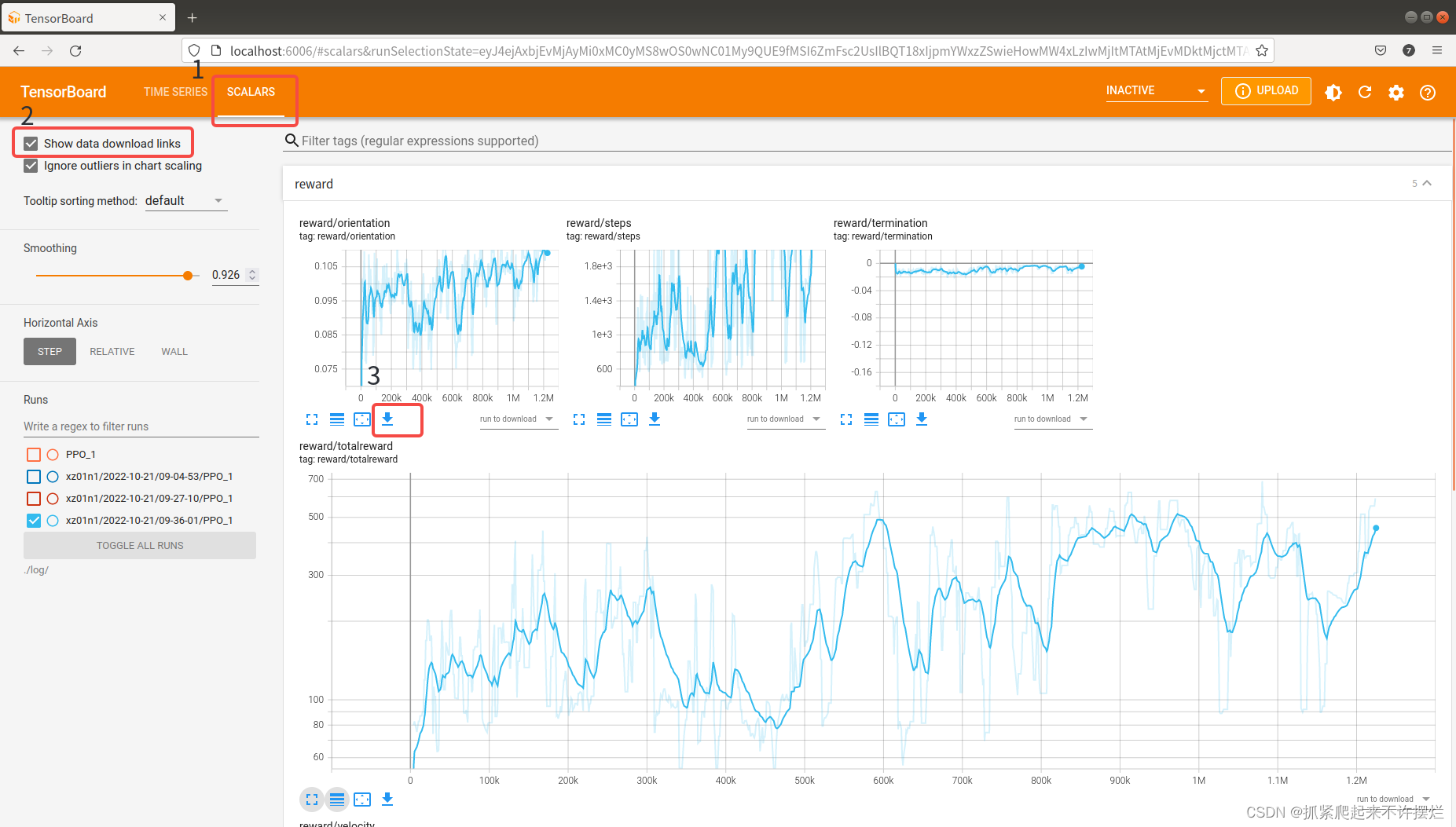
Task: Toggle dark mode theme icon in header
Action: 1333,93
